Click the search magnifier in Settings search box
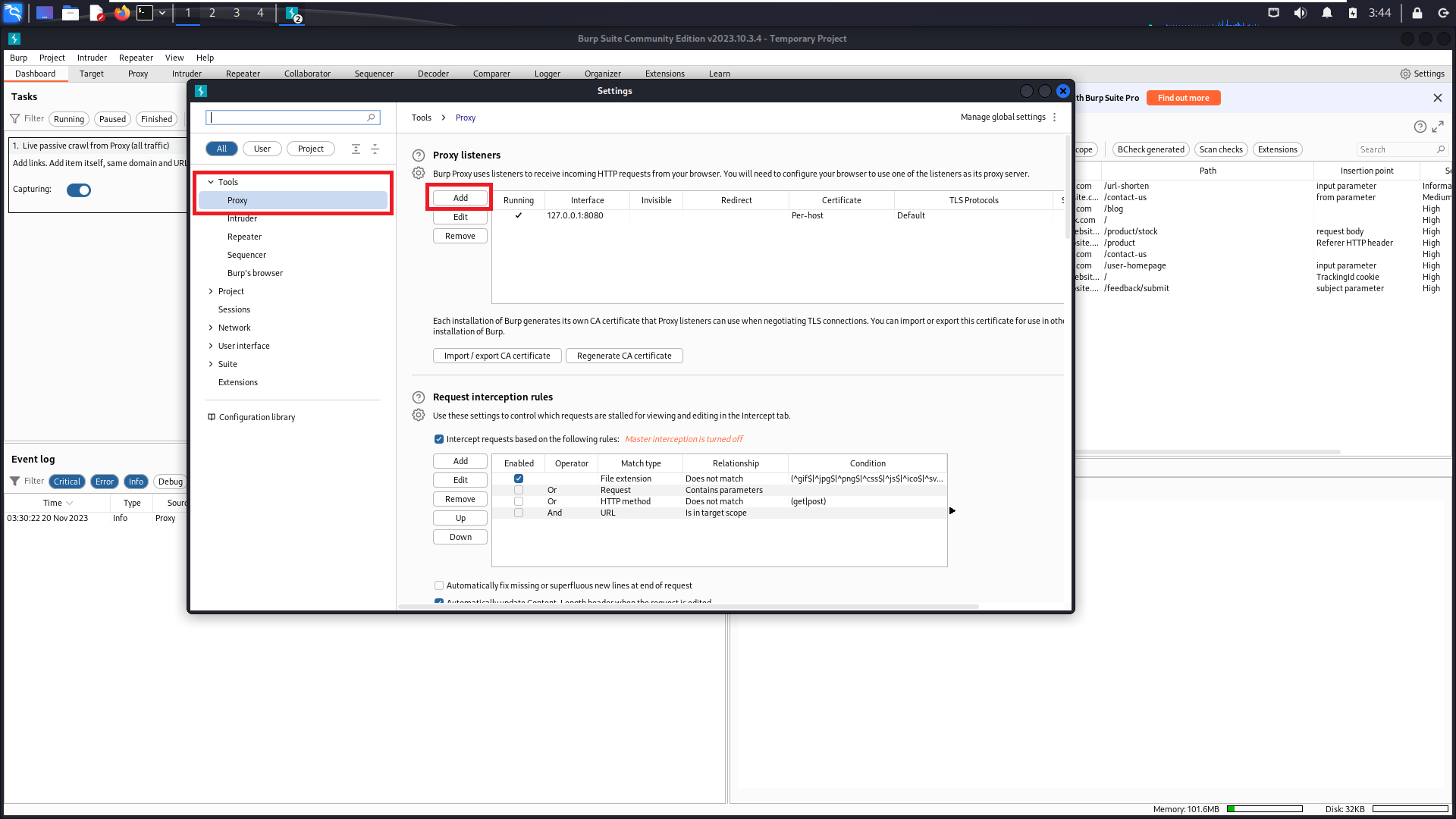1456x819 pixels. (371, 117)
